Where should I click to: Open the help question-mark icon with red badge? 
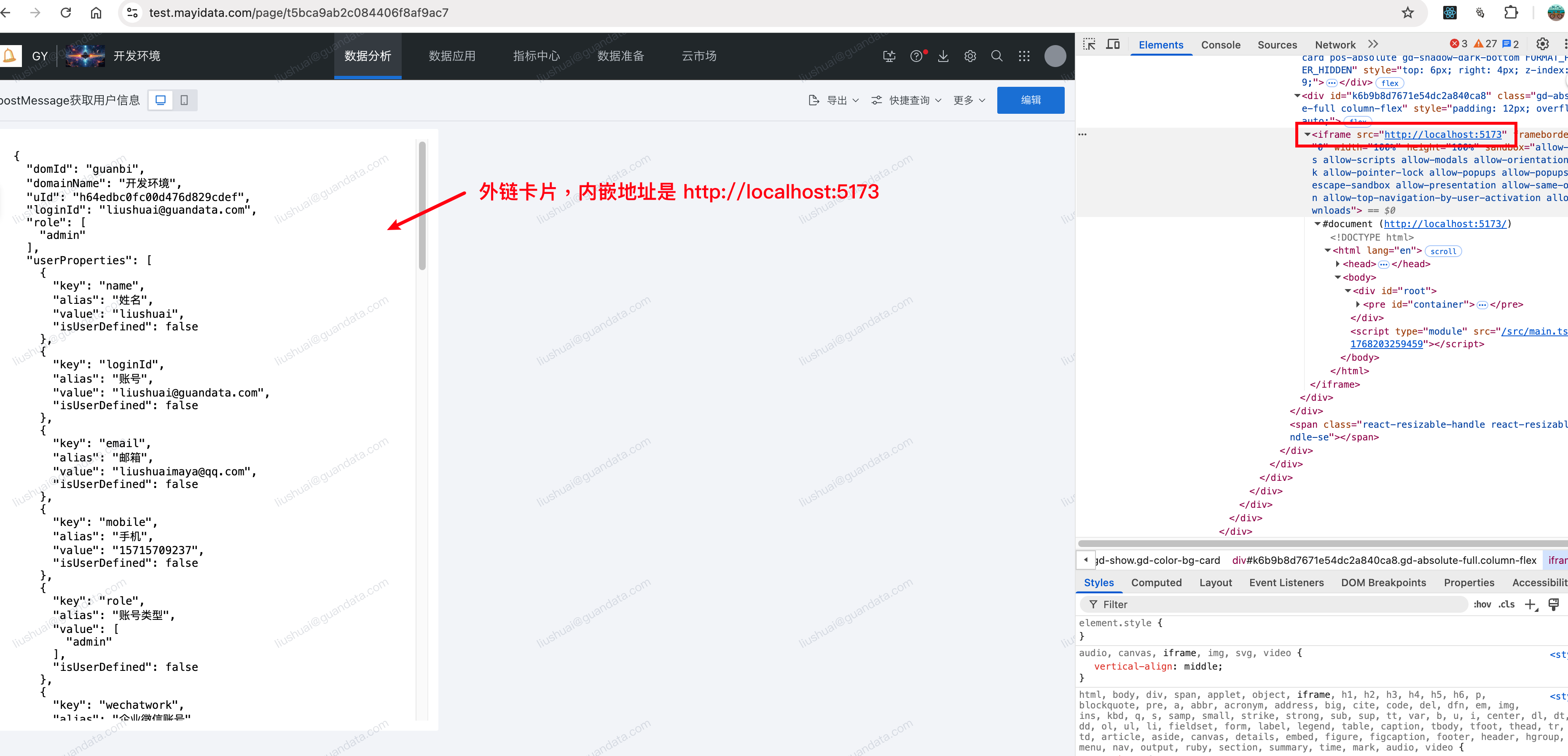(916, 55)
